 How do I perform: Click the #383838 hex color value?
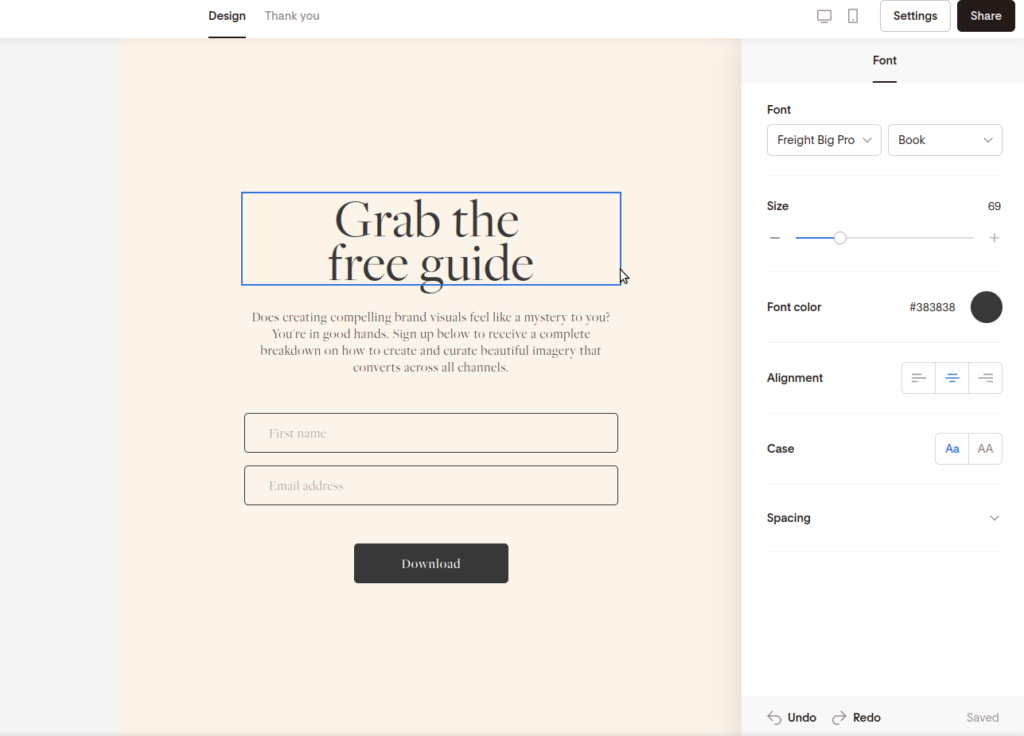point(932,308)
